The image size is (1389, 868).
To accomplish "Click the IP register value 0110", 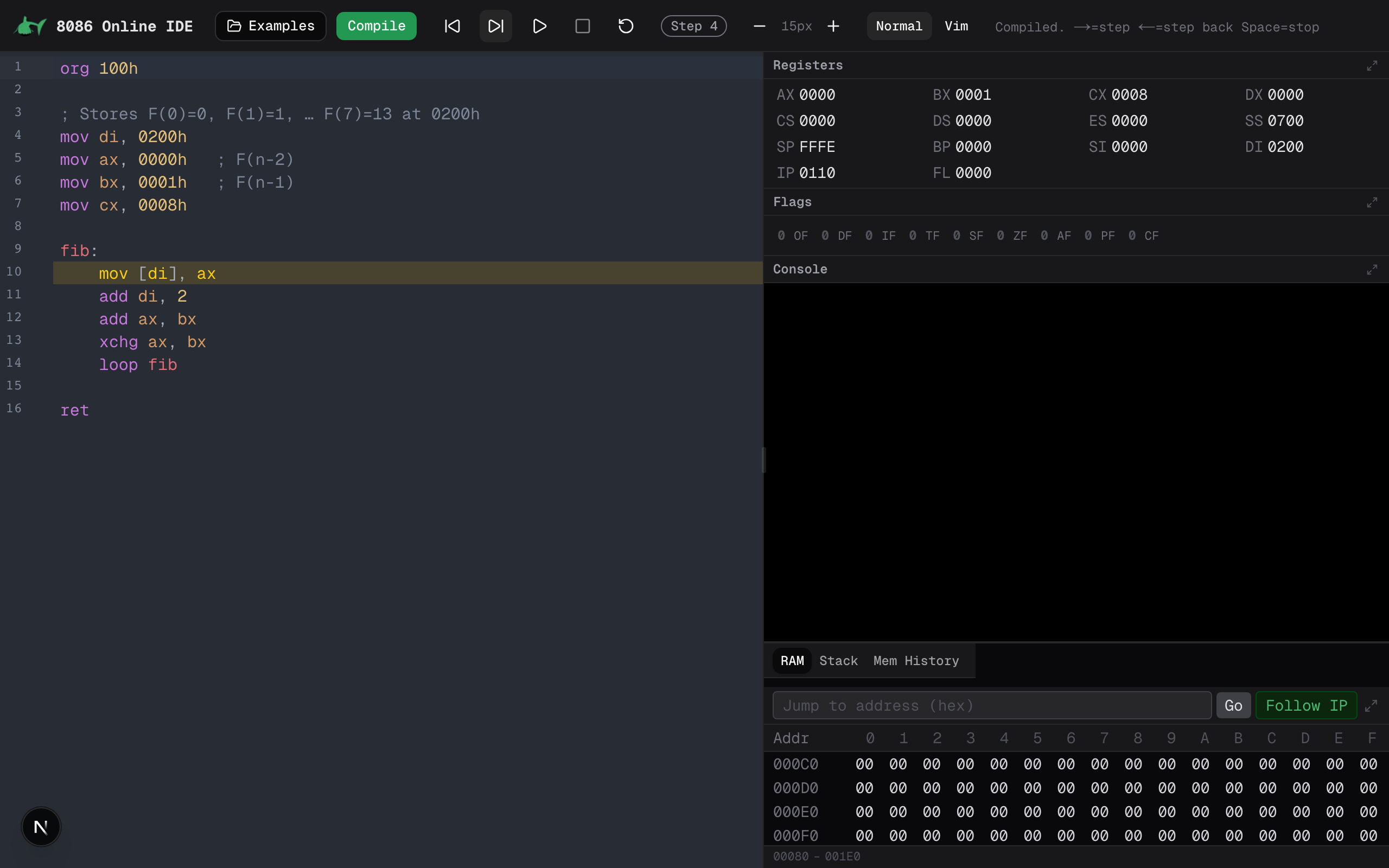I will pos(817,174).
